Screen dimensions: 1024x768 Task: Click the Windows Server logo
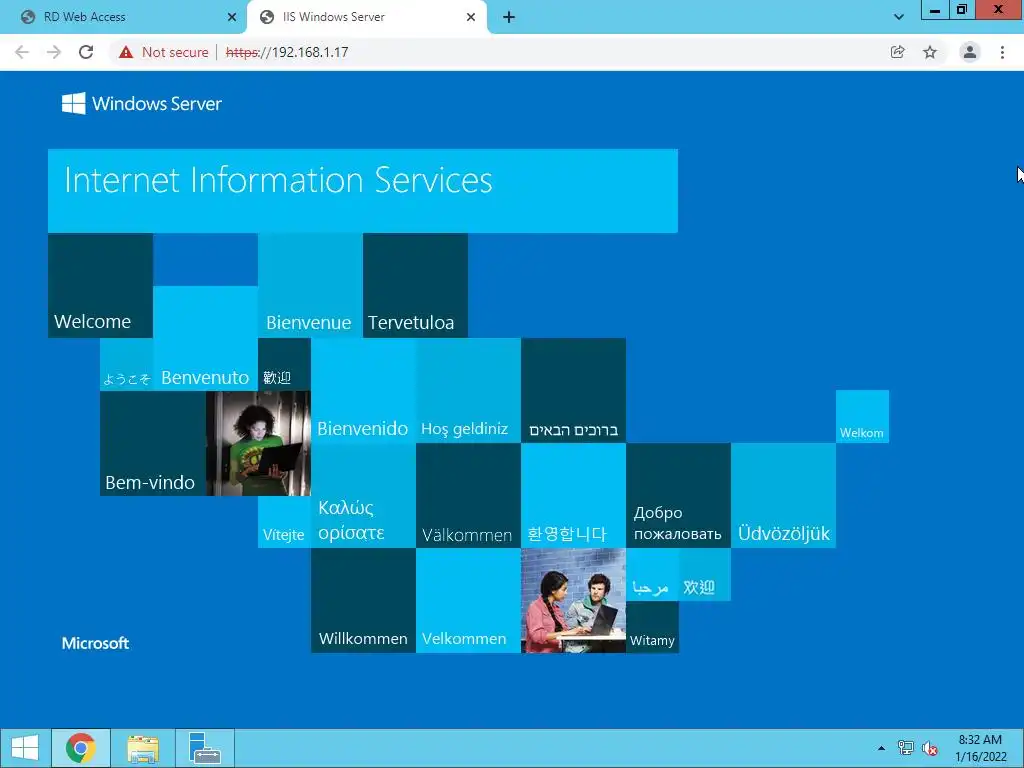(142, 103)
